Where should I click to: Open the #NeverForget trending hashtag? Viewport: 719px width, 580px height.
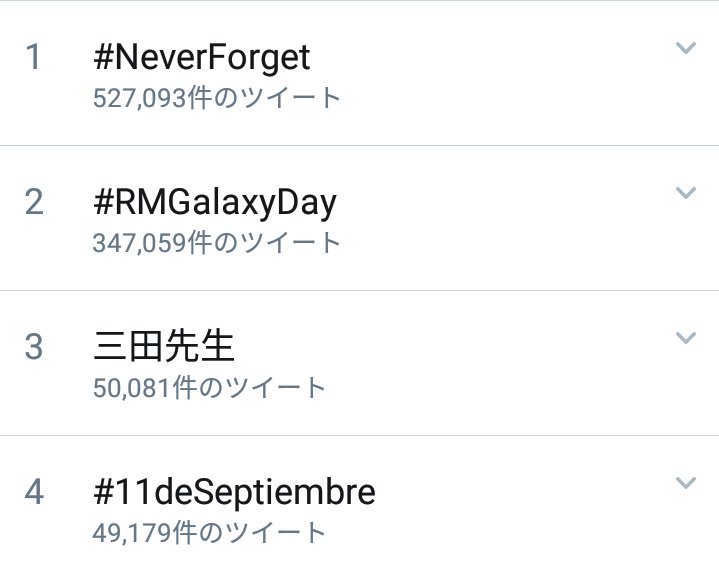201,57
